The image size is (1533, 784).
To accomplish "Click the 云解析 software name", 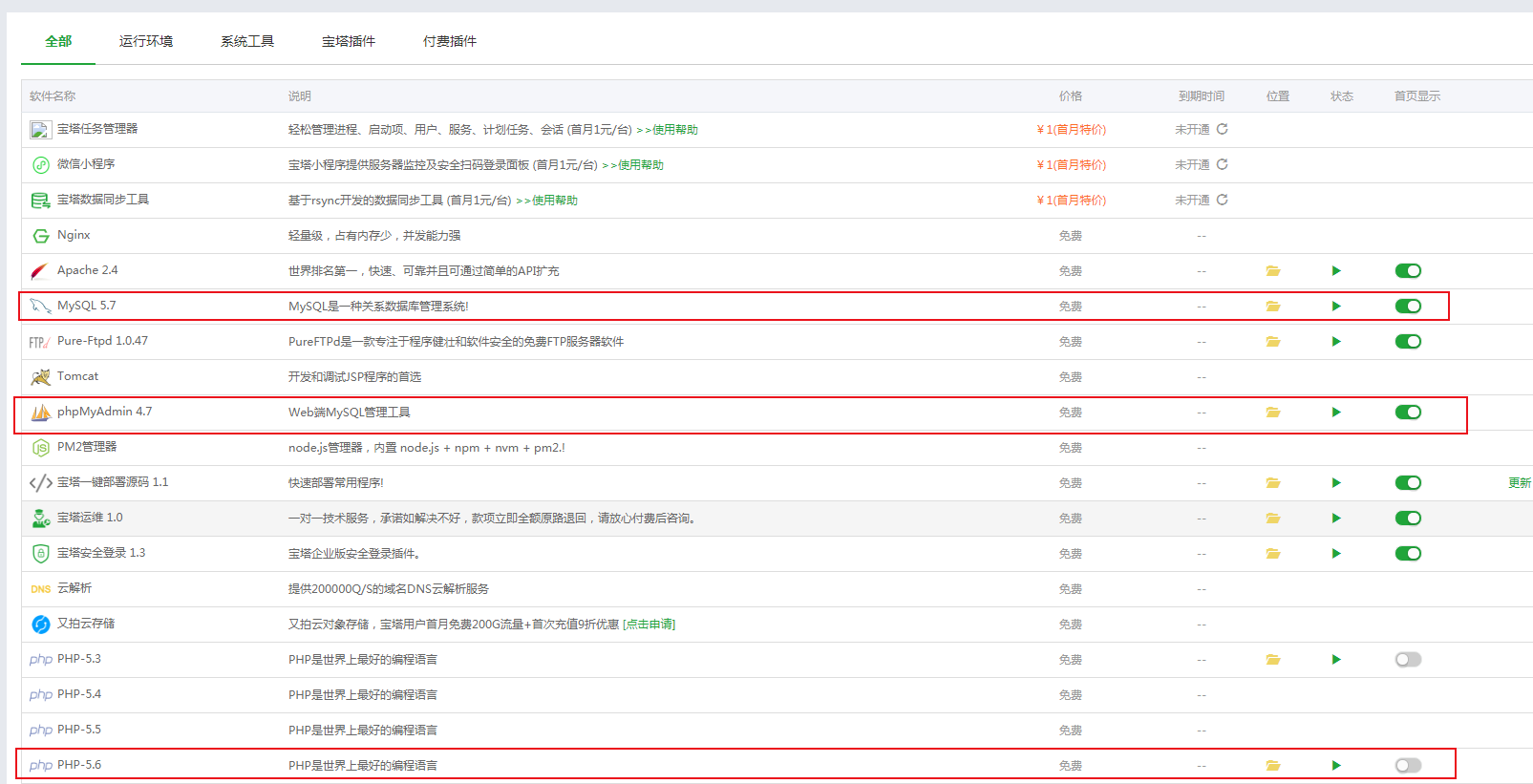I will click(75, 588).
